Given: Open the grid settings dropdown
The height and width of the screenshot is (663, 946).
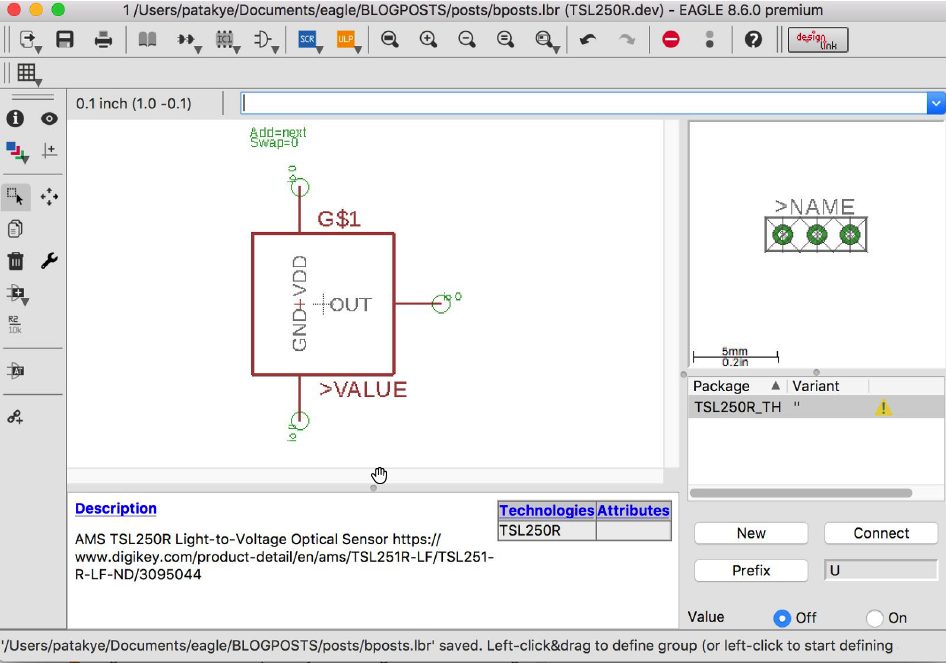Looking at the screenshot, I should (x=28, y=73).
